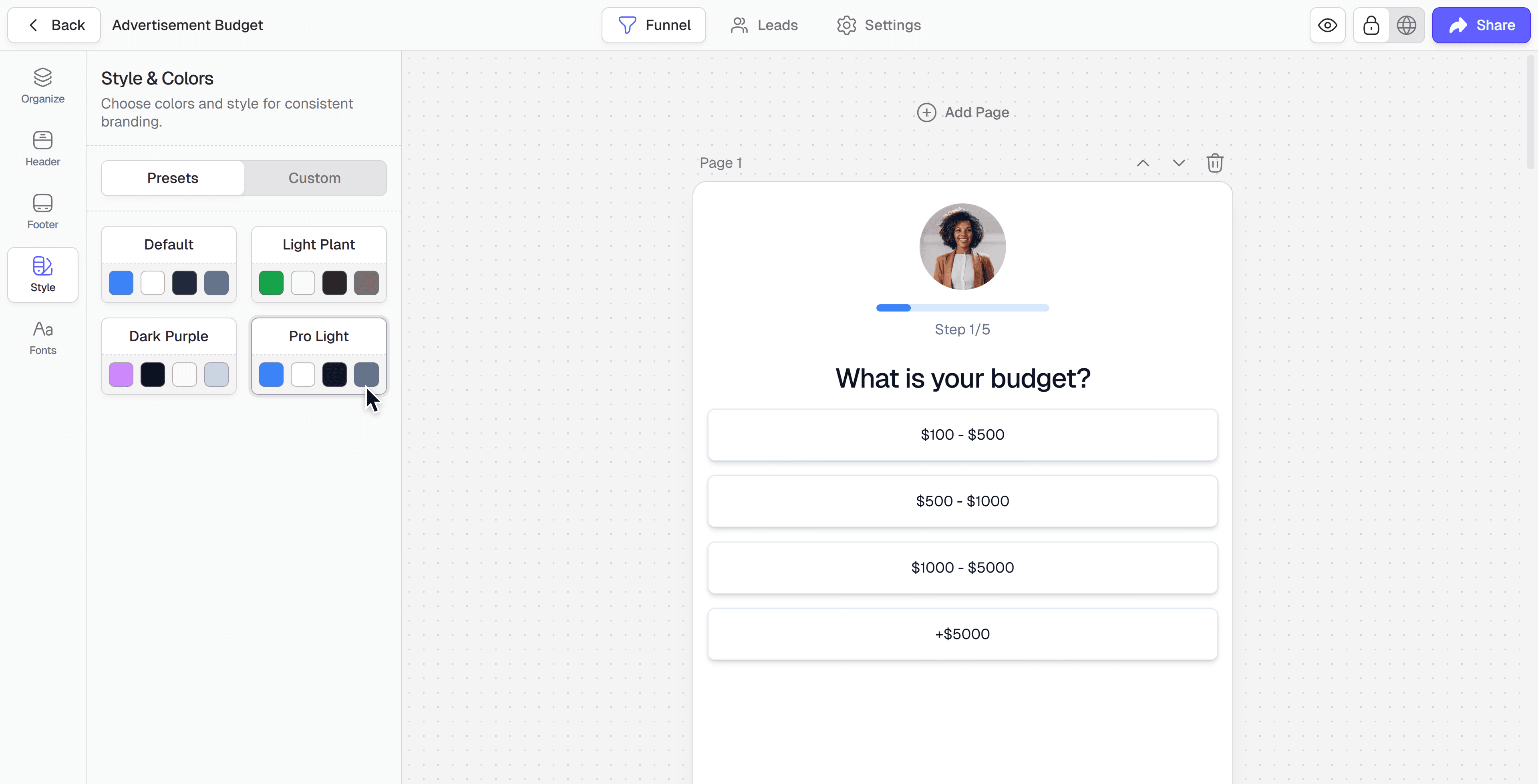Delete Page 1 with trash icon

(x=1214, y=163)
